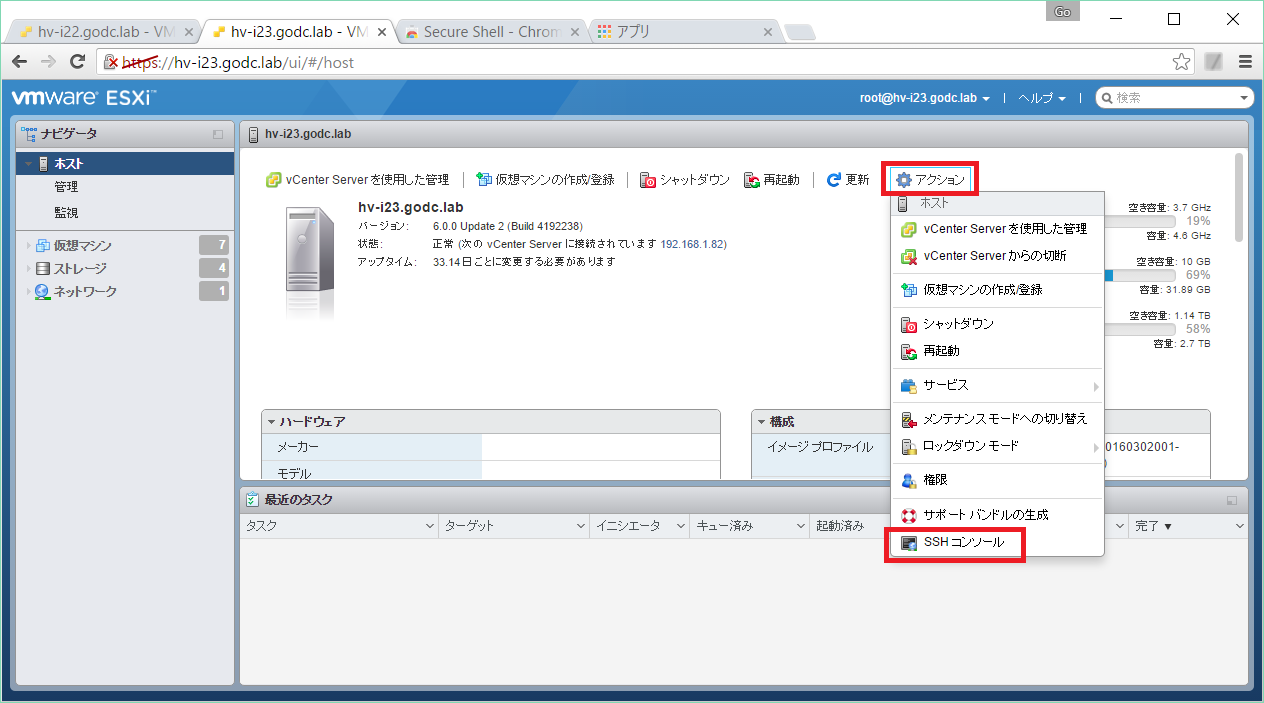Open the キュー済み column dropdown arrow
Image resolution: width=1264 pixels, height=703 pixels.
pos(800,526)
